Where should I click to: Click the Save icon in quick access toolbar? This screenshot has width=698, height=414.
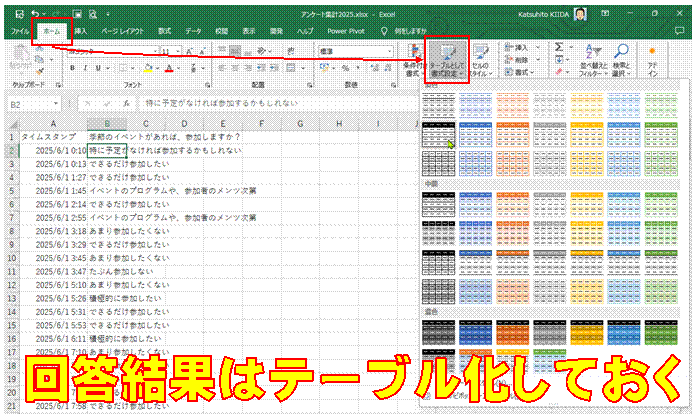tap(20, 14)
